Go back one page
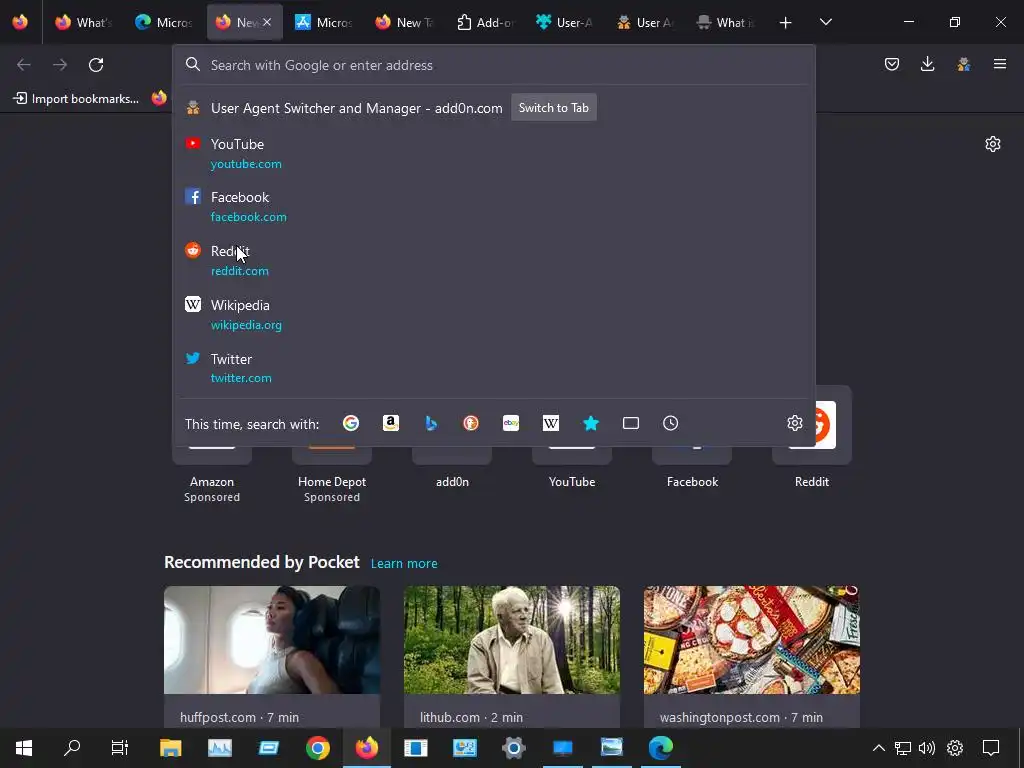The image size is (1024, 768). pyautogui.click(x=24, y=65)
